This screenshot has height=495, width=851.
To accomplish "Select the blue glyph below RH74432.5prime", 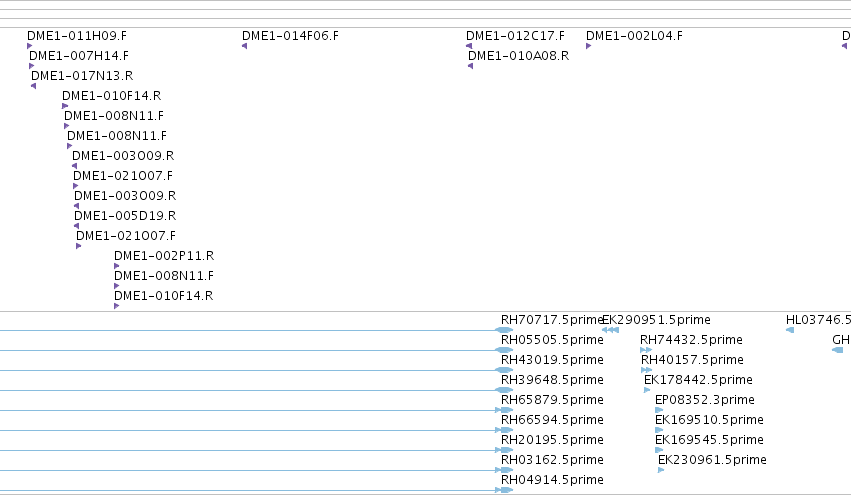I will pos(646,350).
